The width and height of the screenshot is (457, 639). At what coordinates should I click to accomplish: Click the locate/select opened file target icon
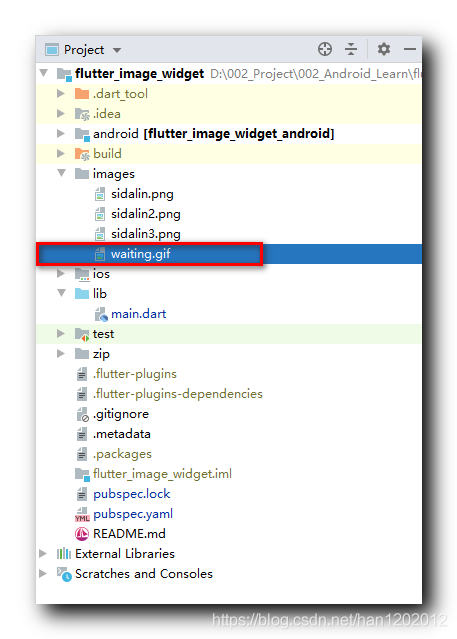325,49
